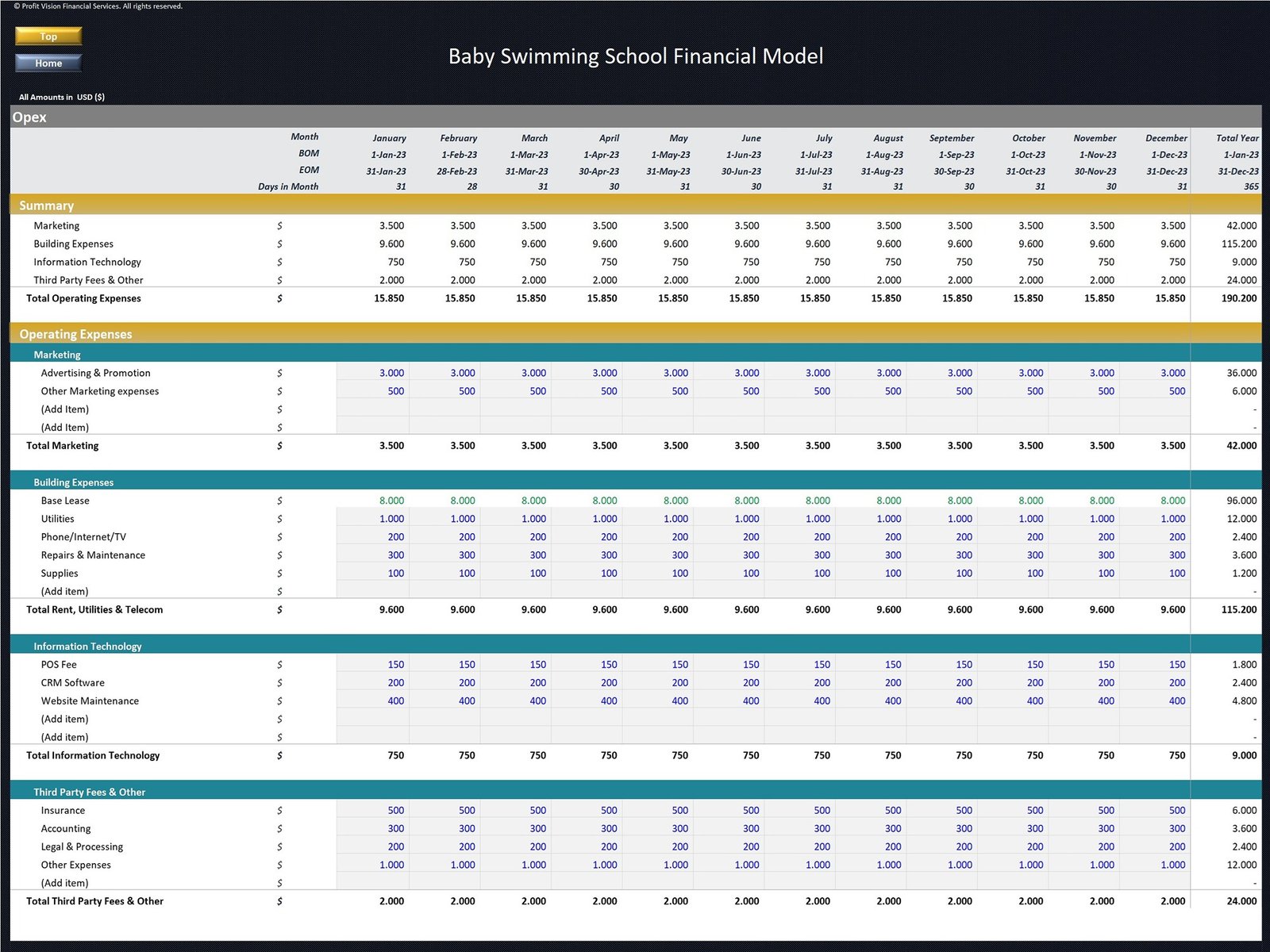Click the gold Top button
The width and height of the screenshot is (1270, 952).
click(x=48, y=36)
